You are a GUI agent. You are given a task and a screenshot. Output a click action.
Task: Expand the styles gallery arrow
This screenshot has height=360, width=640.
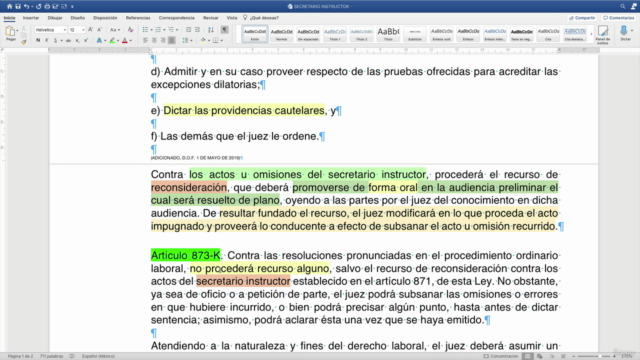click(x=591, y=34)
